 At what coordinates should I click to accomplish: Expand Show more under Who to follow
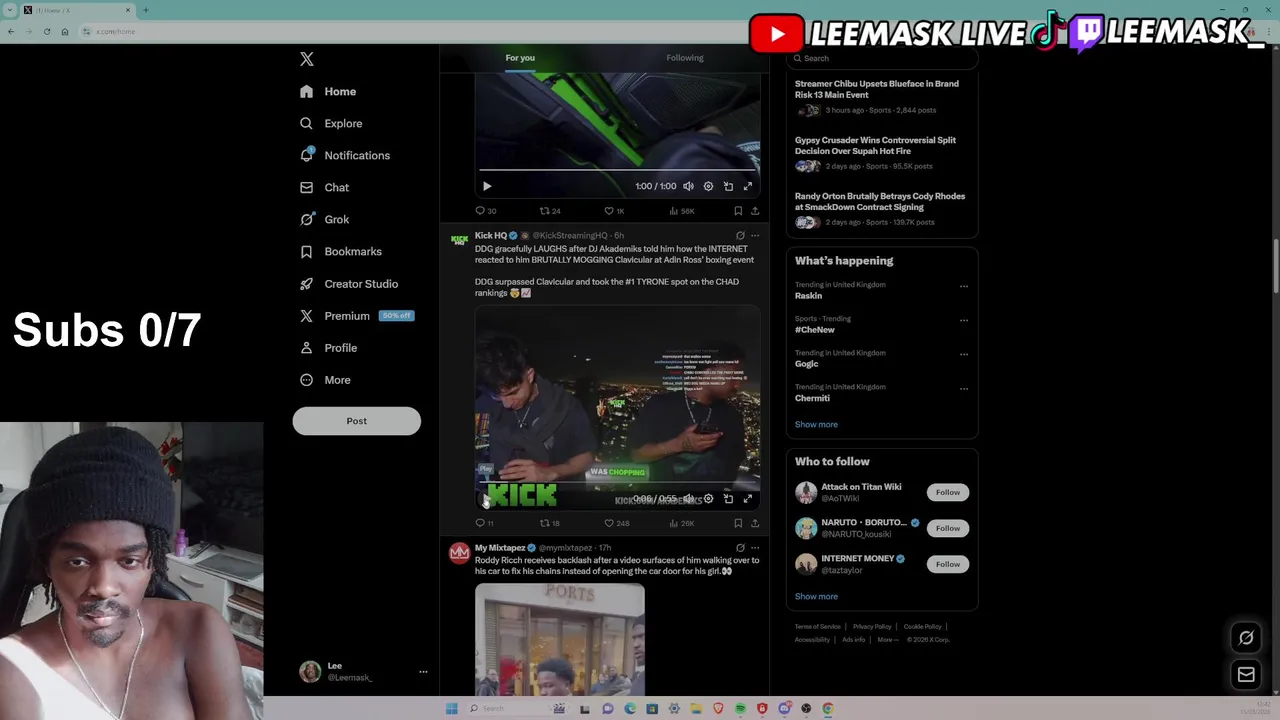pos(816,596)
